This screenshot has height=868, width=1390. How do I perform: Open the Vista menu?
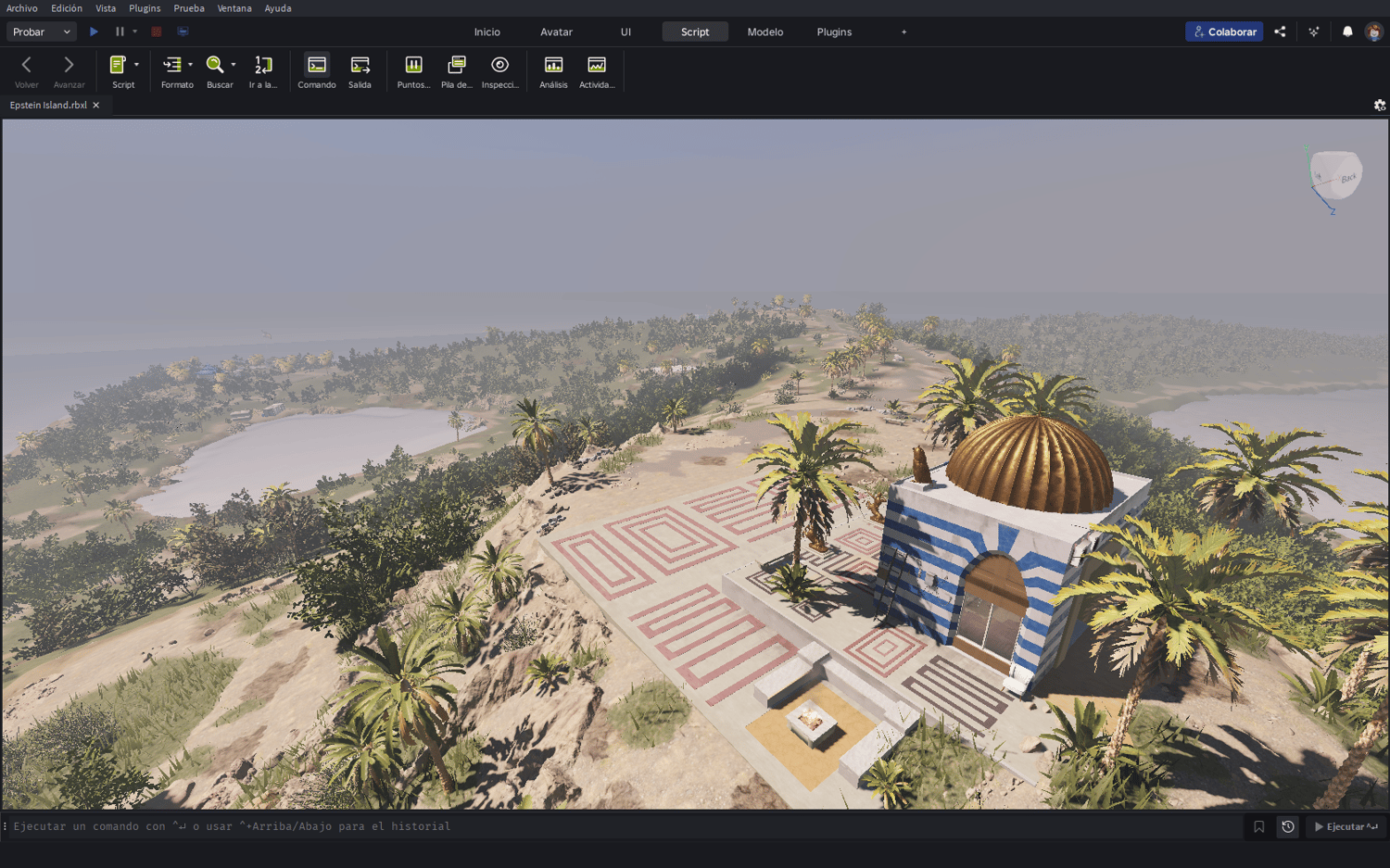click(106, 8)
